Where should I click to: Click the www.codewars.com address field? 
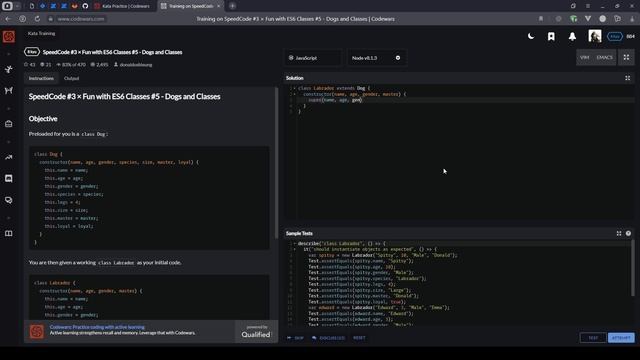click(81, 19)
